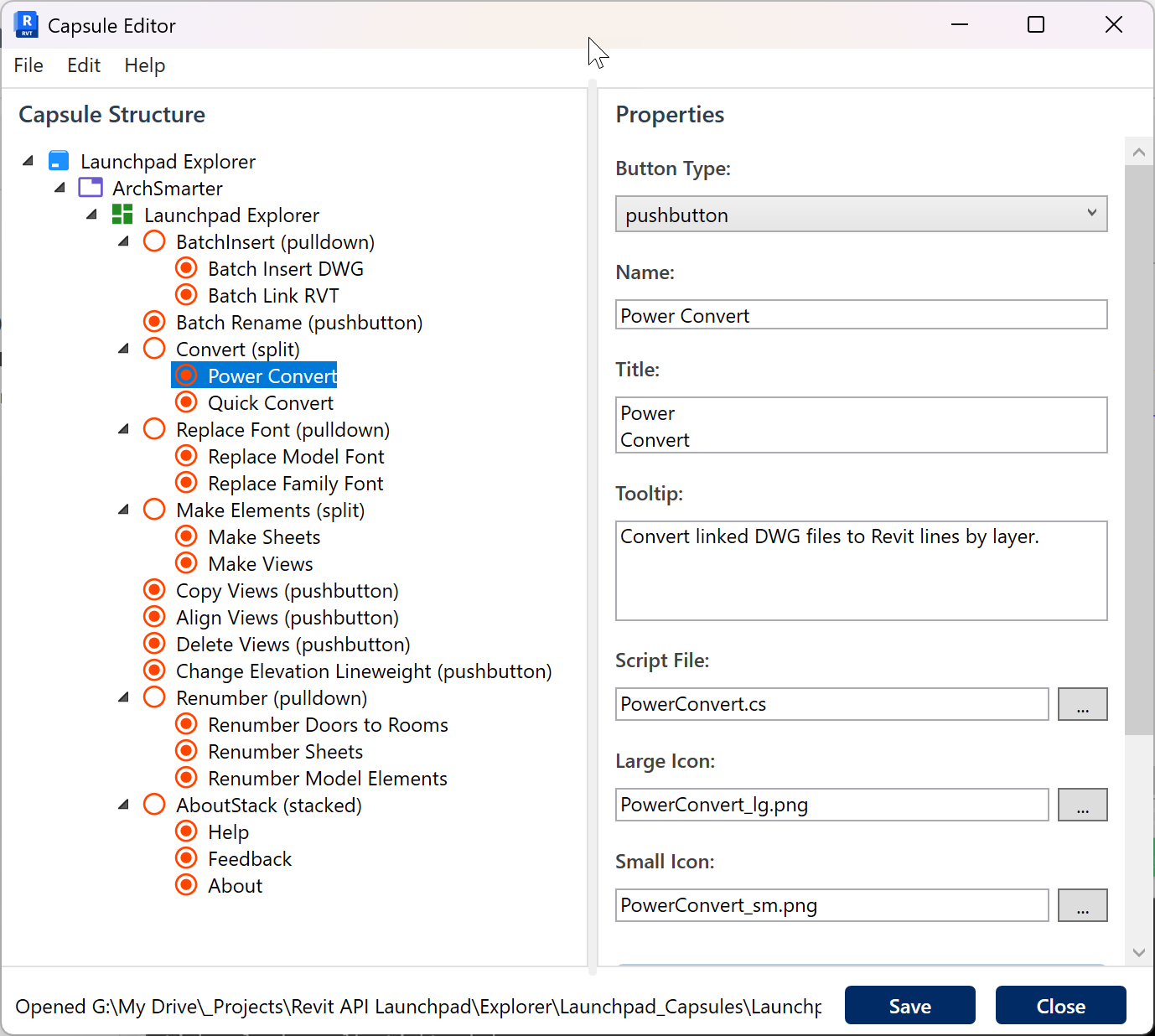Click the green Launchpad Explorer panel icon
The image size is (1155, 1036).
pyautogui.click(x=122, y=215)
